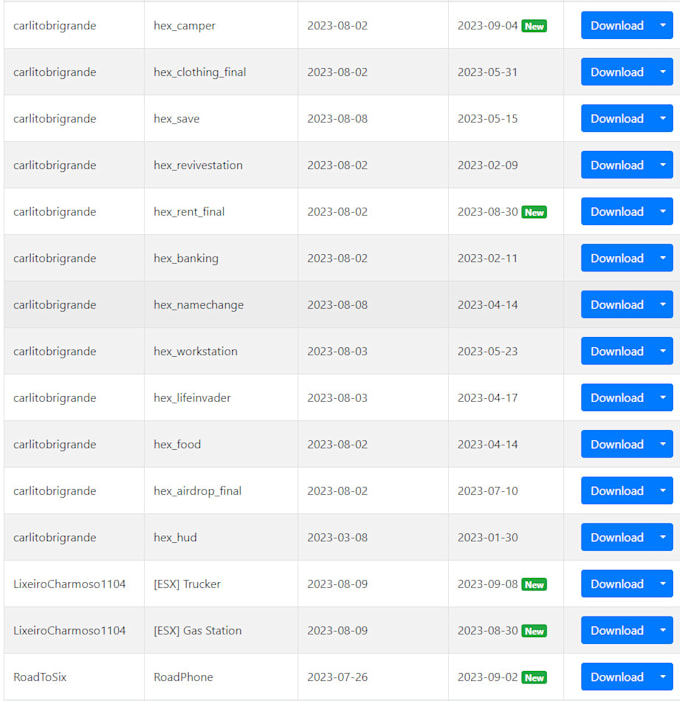Click the New badge on [ESX] Gas Station

point(534,631)
